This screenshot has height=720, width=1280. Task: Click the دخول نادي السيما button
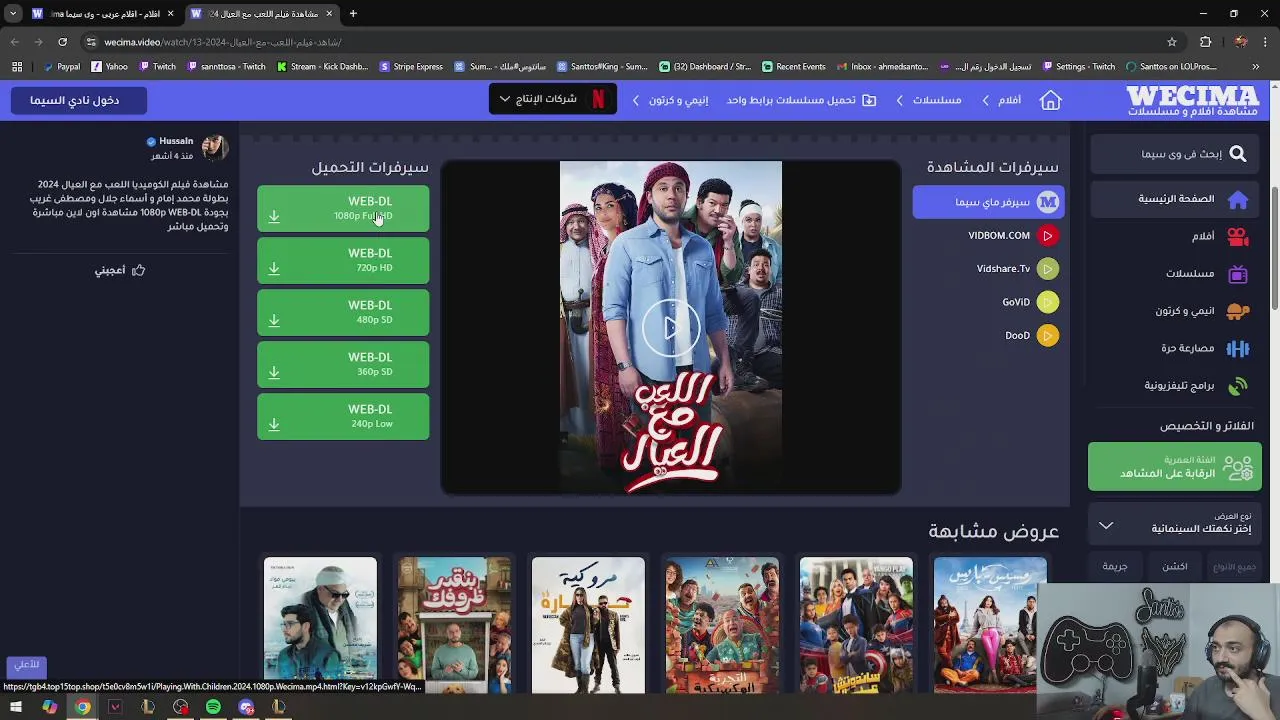click(x=80, y=100)
